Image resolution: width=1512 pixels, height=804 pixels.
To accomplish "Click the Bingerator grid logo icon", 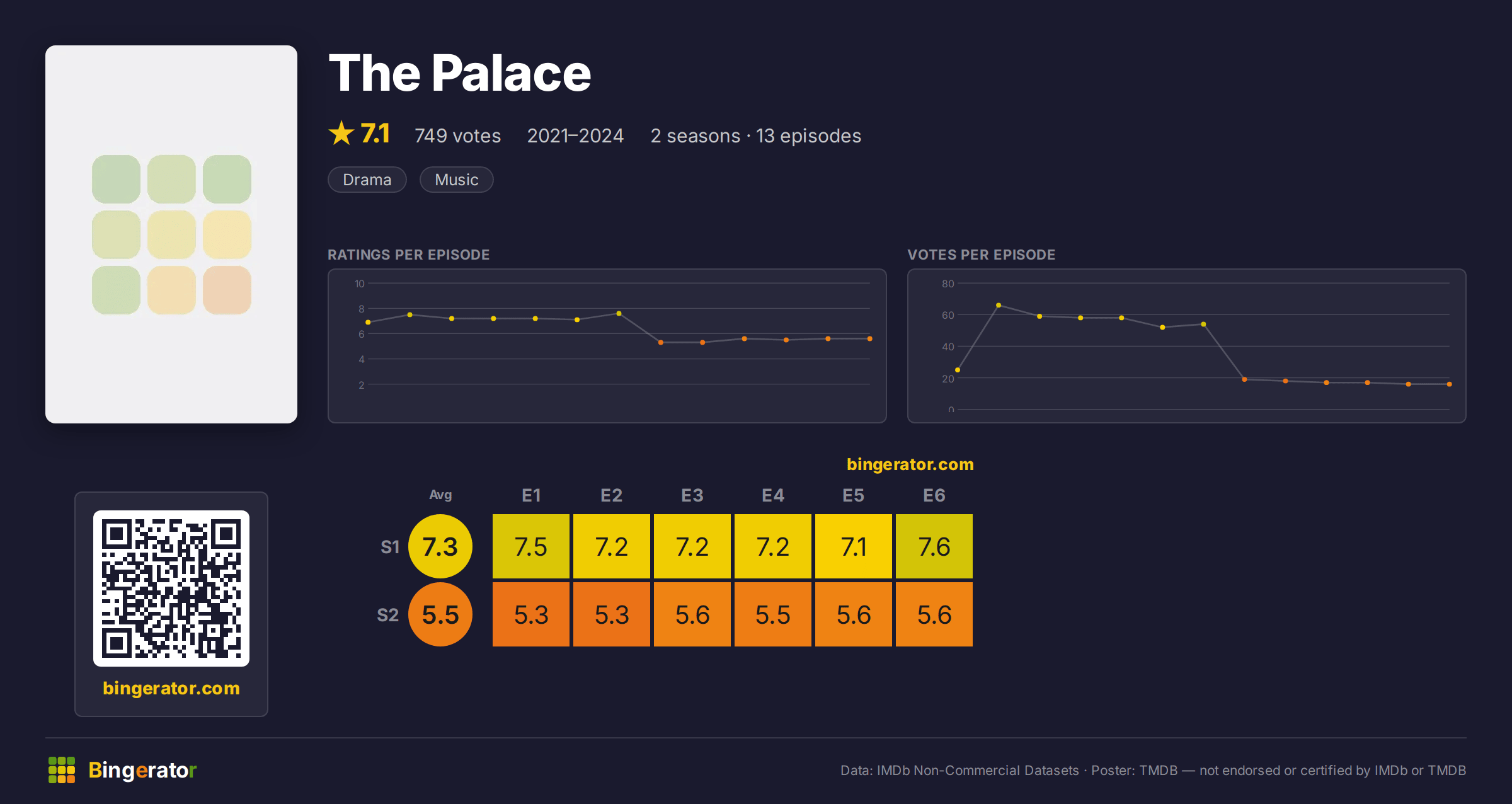I will [x=62, y=770].
